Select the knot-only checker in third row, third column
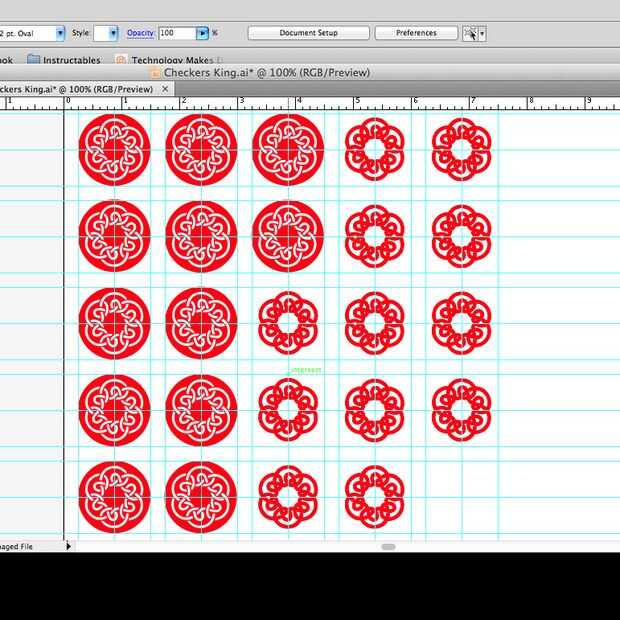 (288, 323)
